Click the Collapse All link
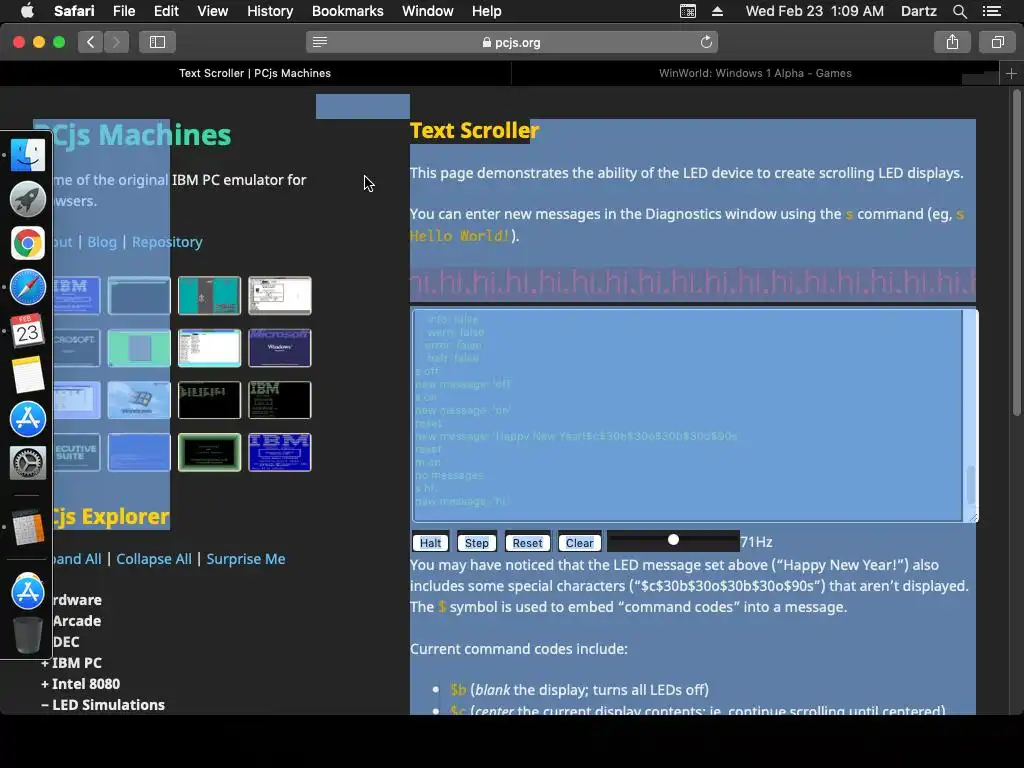 click(154, 559)
